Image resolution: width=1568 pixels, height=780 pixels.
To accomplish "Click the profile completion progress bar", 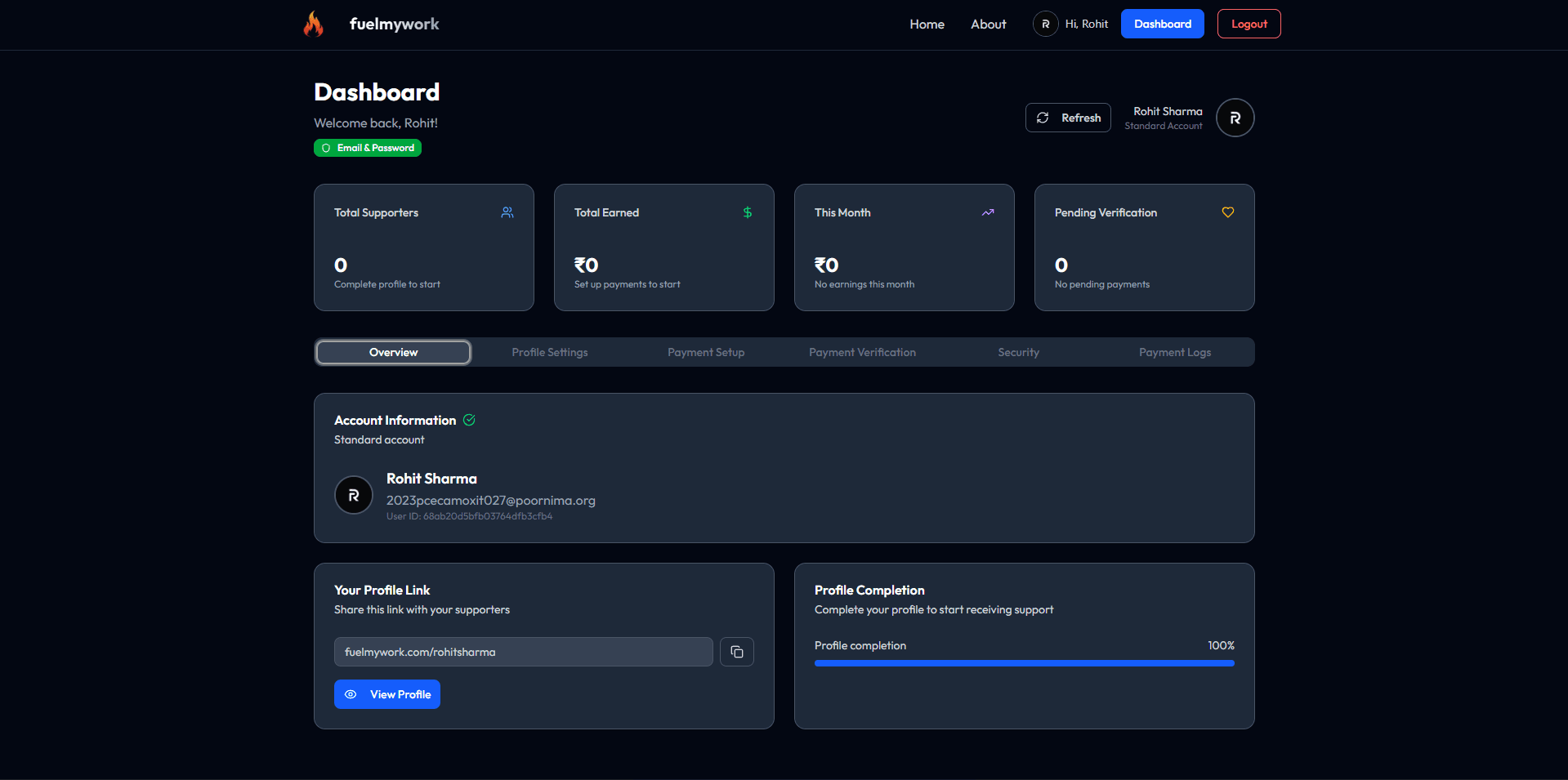I will 1024,663.
